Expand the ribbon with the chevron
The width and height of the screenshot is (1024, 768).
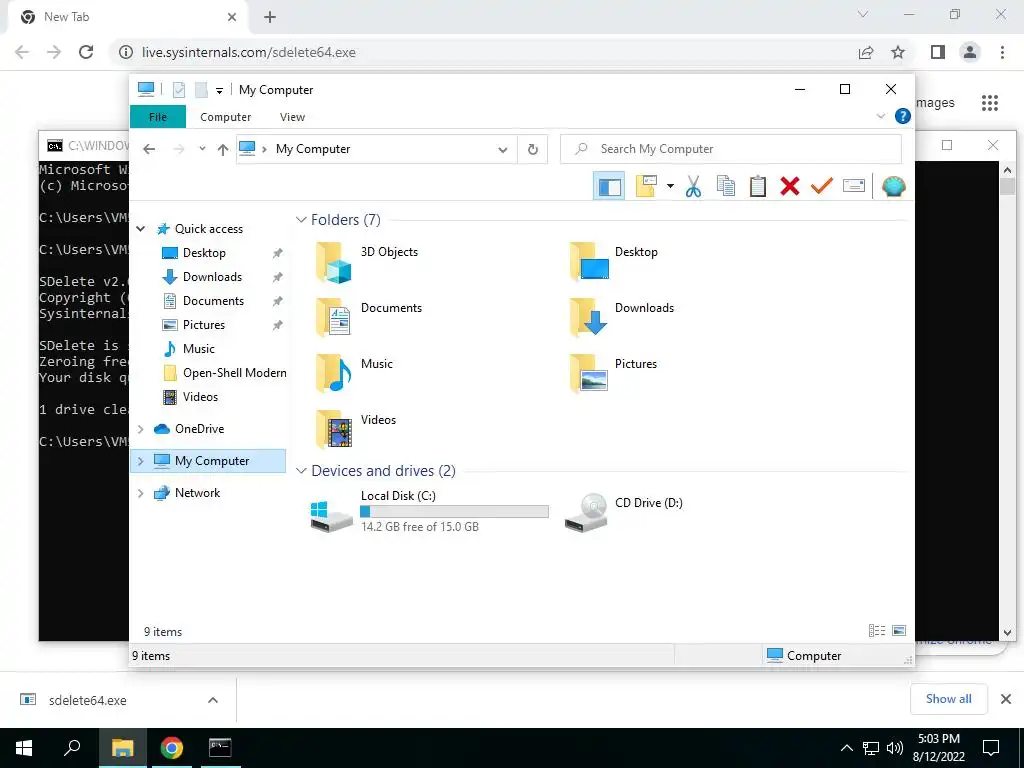pyautogui.click(x=880, y=116)
